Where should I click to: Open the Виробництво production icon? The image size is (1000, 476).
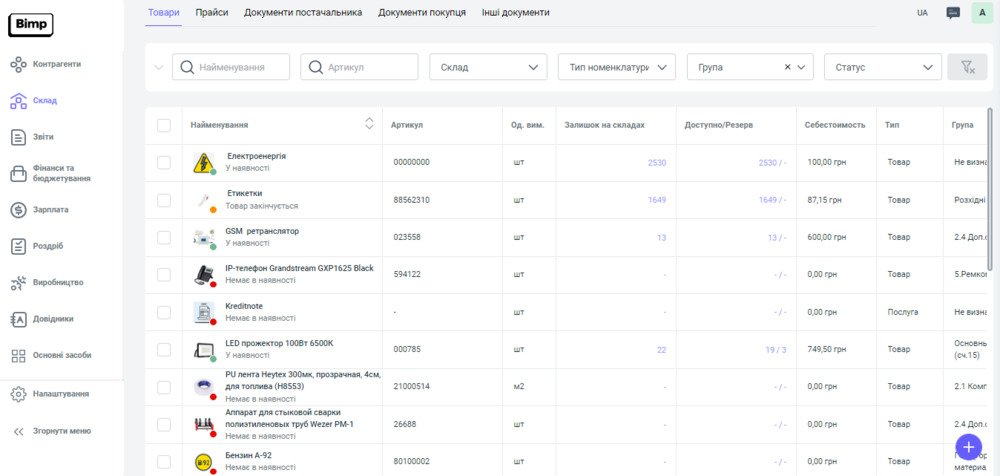coord(18,283)
